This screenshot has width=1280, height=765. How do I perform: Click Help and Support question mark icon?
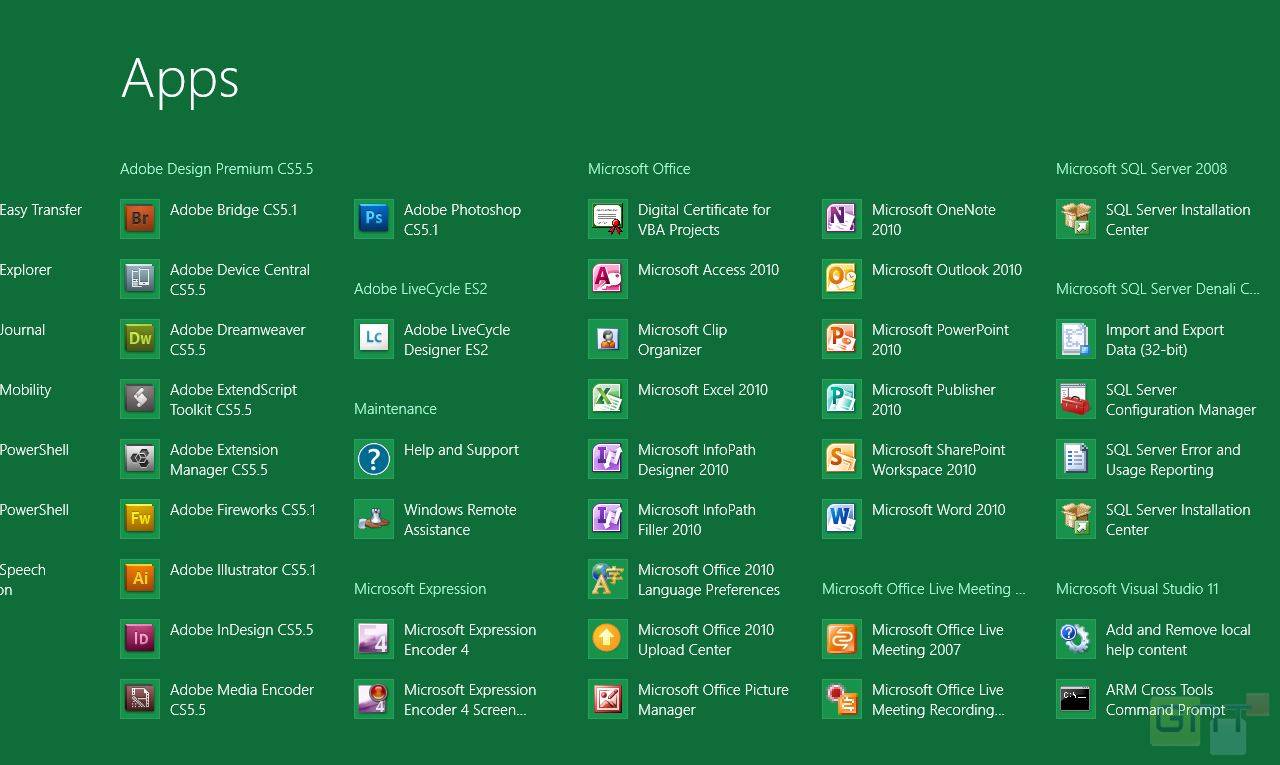[374, 459]
